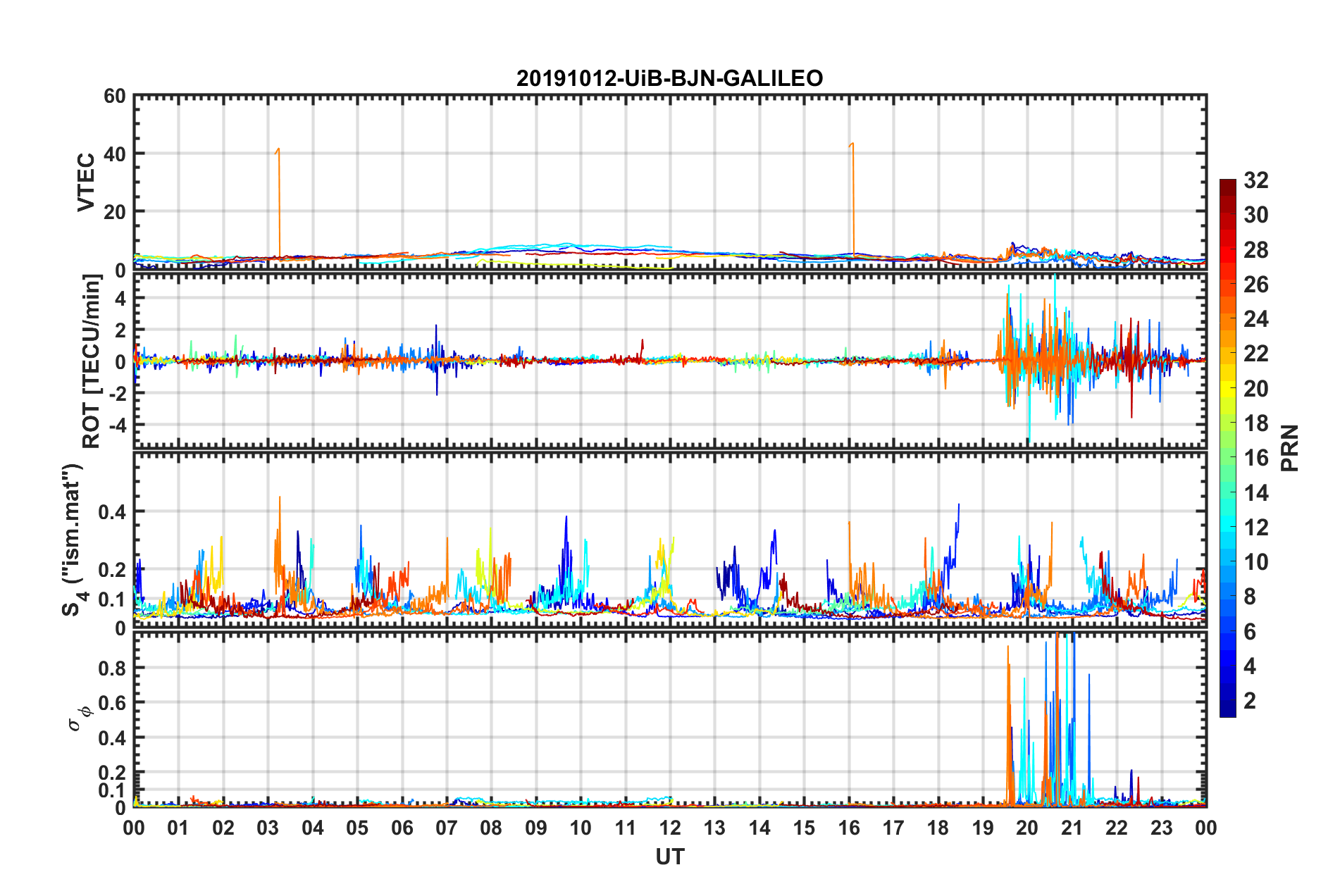Select the "0.6" tick on the sigma-phi axis
1340x896 pixels.
pyautogui.click(x=112, y=703)
